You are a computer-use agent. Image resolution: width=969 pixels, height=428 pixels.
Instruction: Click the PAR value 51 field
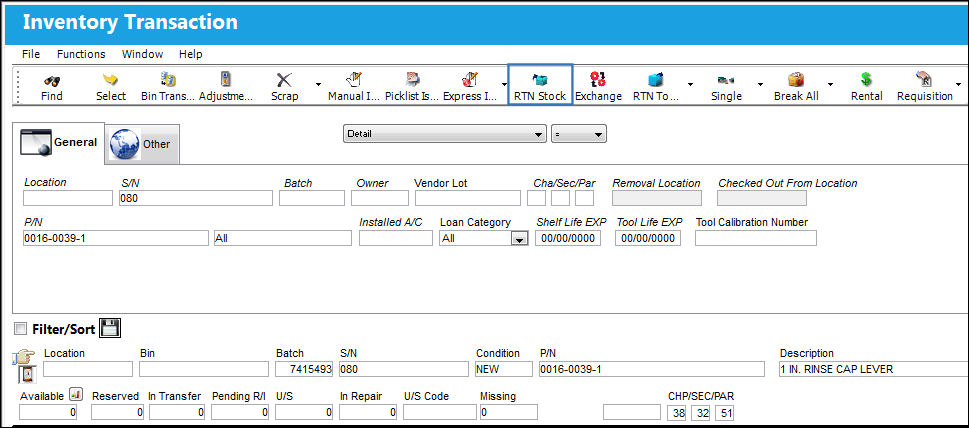coord(724,413)
